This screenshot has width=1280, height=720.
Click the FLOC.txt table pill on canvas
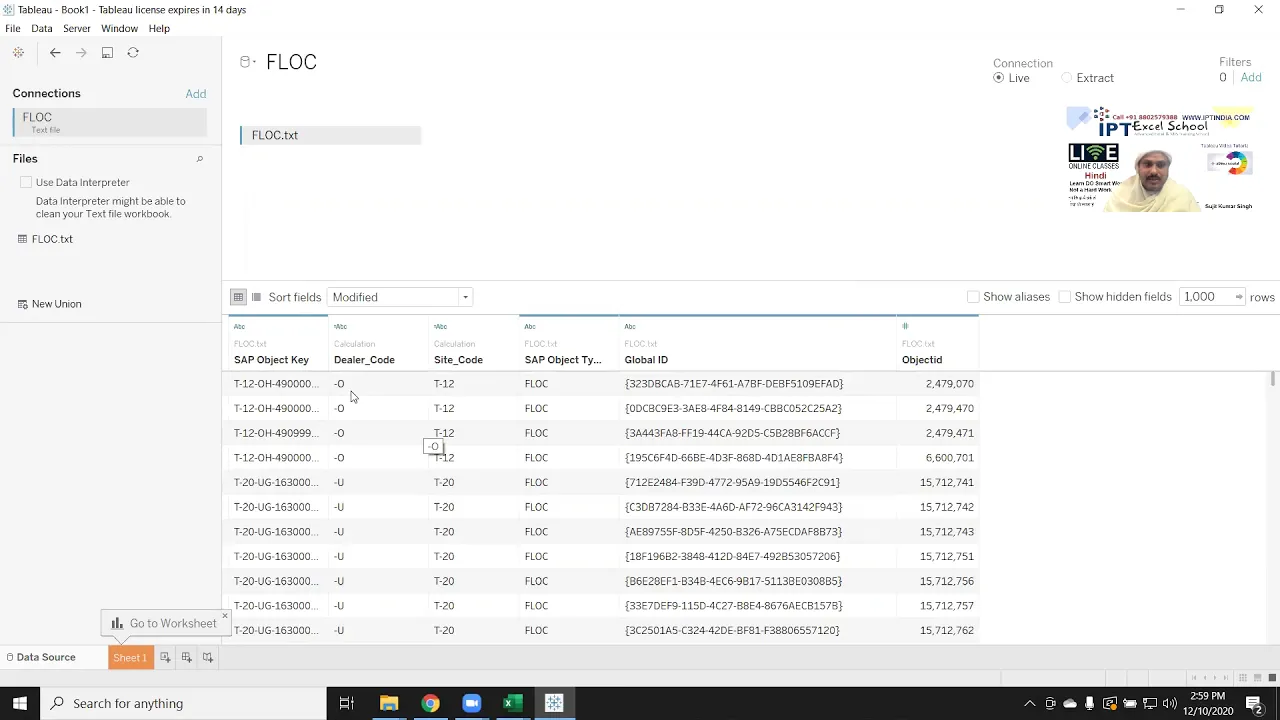point(330,135)
